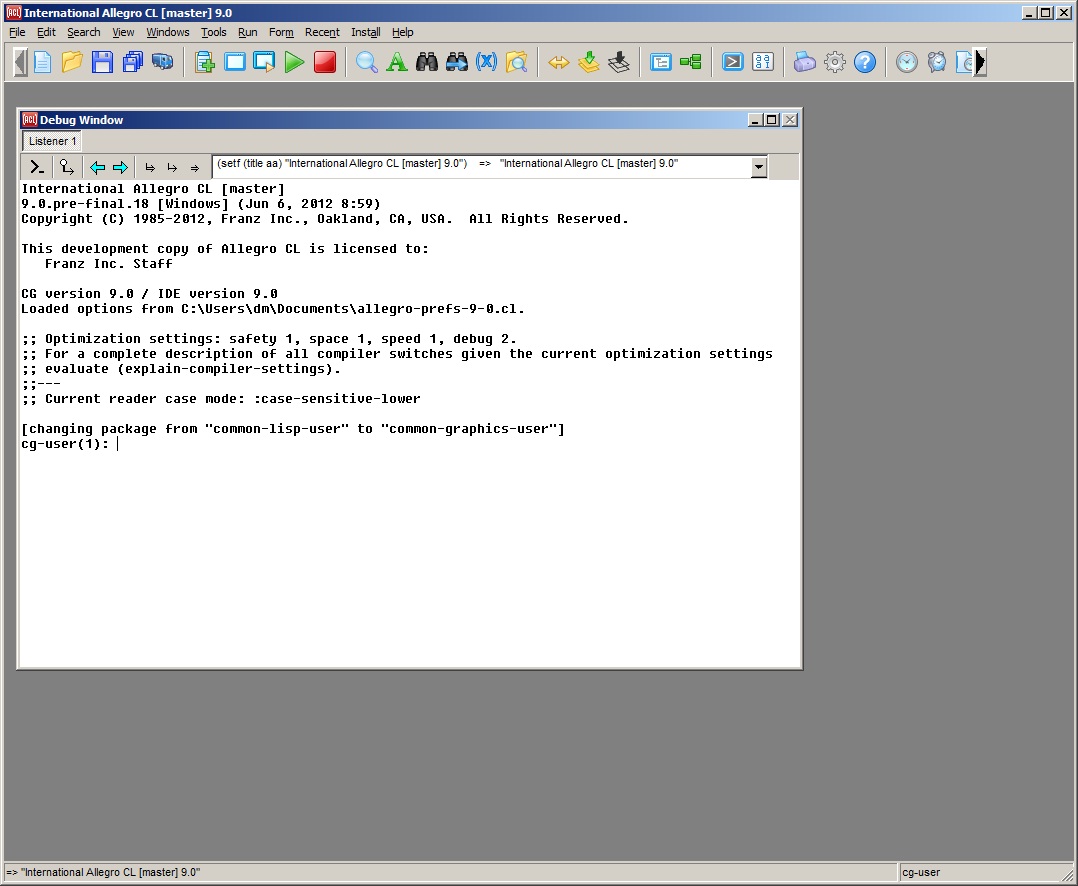This screenshot has height=886, width=1078.
Task: Expand the listener history combo box dropdown
Action: 758,167
